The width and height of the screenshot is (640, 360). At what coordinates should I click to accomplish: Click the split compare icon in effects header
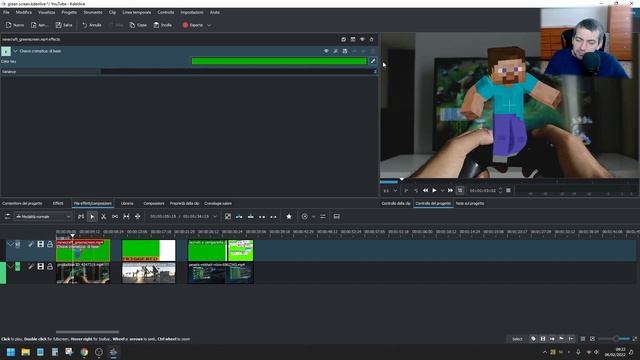353,40
